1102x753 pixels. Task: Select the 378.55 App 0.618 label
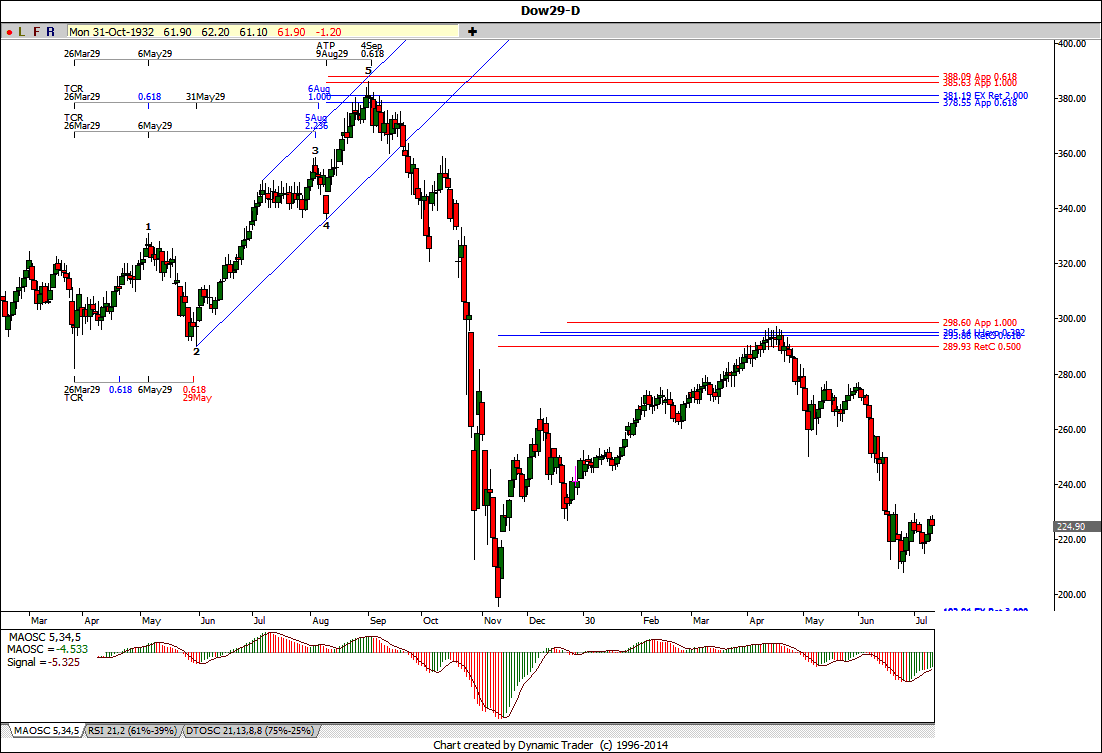980,103
